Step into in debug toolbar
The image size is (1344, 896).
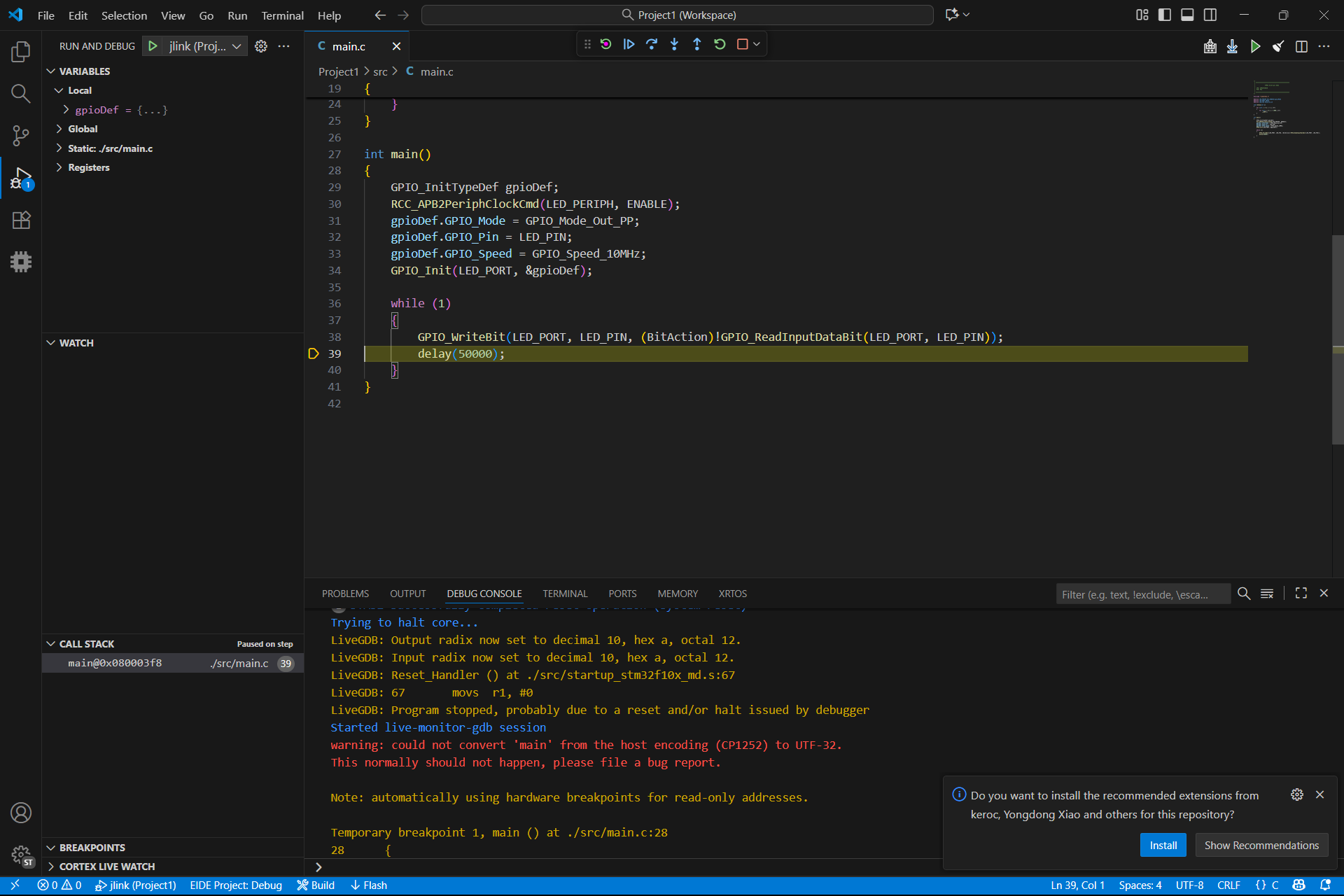(x=674, y=44)
